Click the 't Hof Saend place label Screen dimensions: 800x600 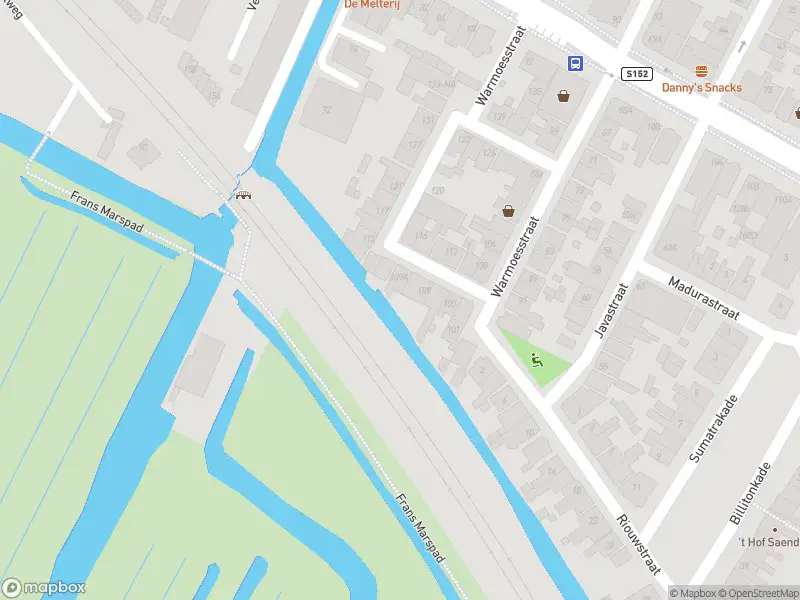coord(769,542)
